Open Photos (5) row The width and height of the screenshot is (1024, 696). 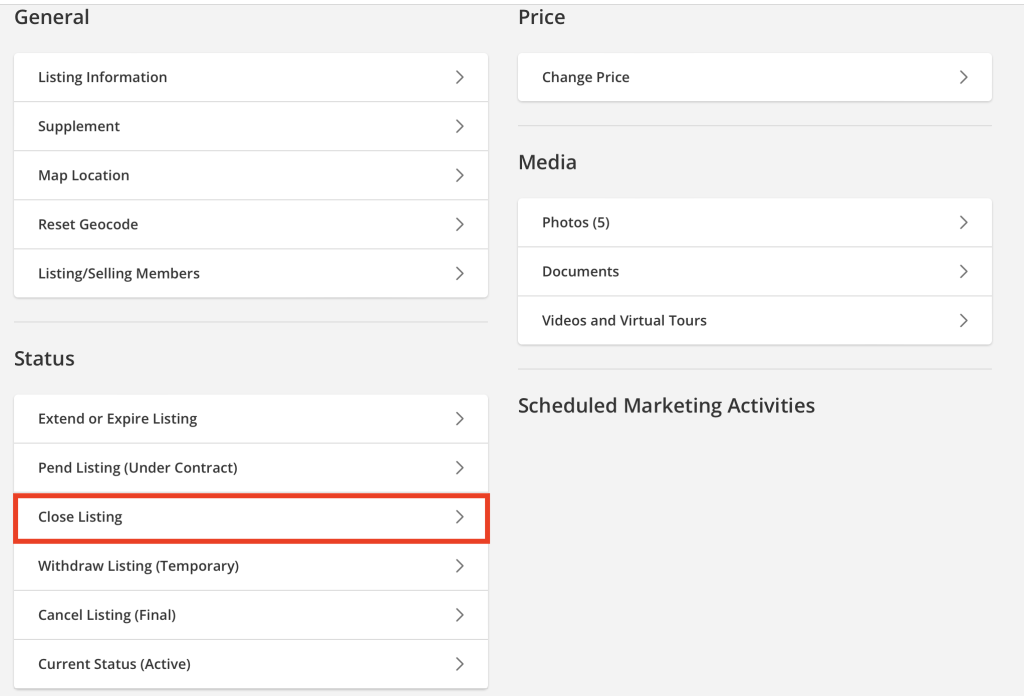[755, 222]
